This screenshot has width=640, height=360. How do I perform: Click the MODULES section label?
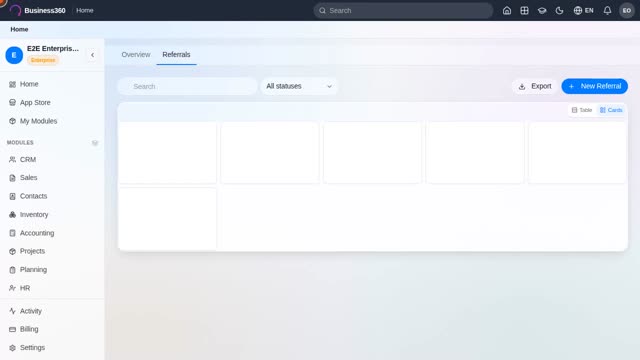20,142
